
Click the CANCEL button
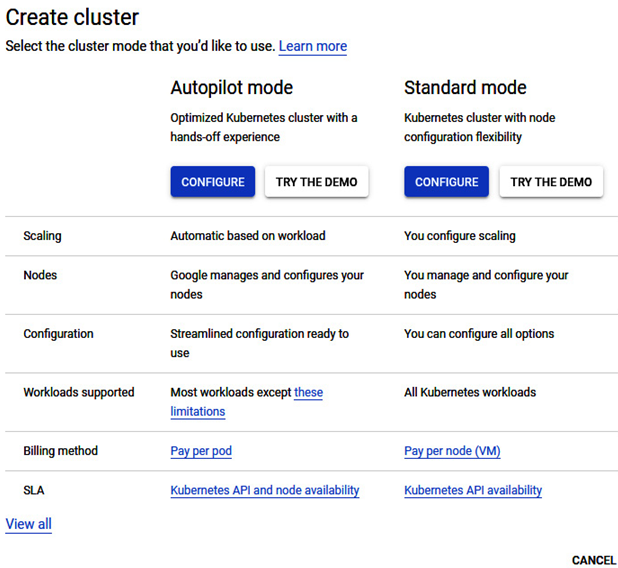point(594,560)
